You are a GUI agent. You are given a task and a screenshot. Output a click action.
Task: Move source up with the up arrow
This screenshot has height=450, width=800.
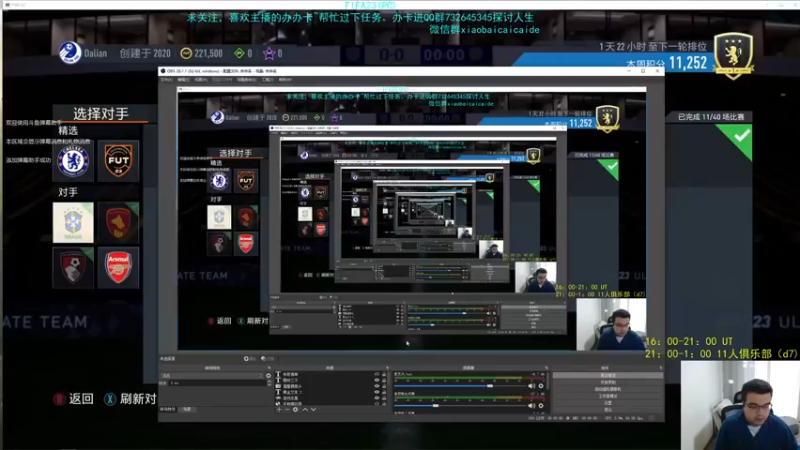pos(305,409)
